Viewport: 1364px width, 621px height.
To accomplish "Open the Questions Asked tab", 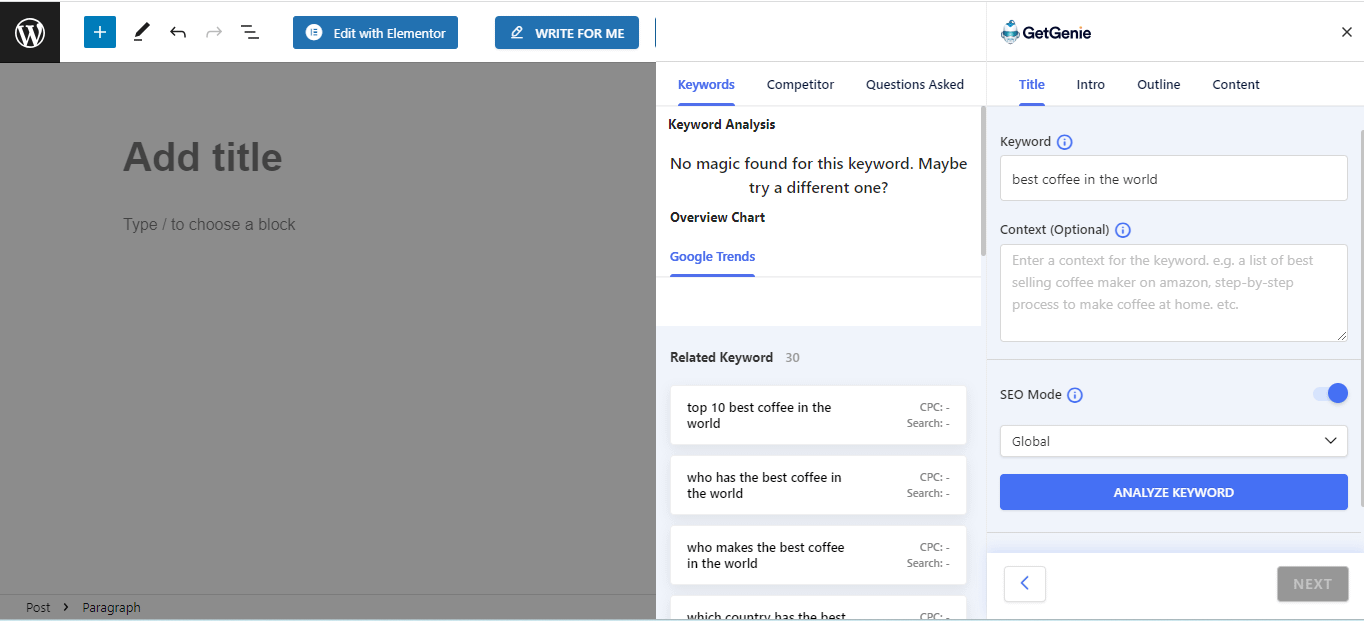I will coord(914,84).
